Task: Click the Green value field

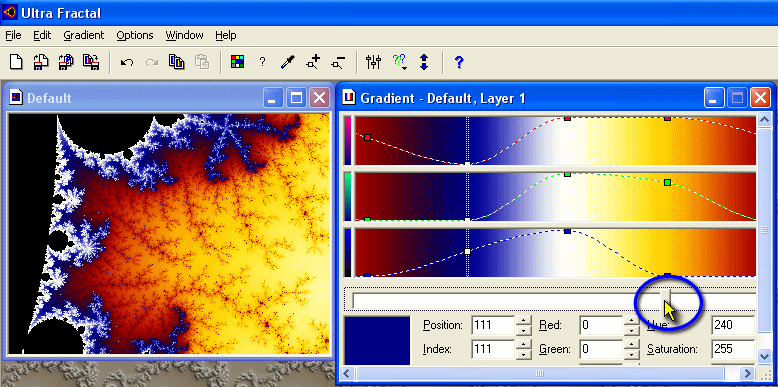Action: 601,349
